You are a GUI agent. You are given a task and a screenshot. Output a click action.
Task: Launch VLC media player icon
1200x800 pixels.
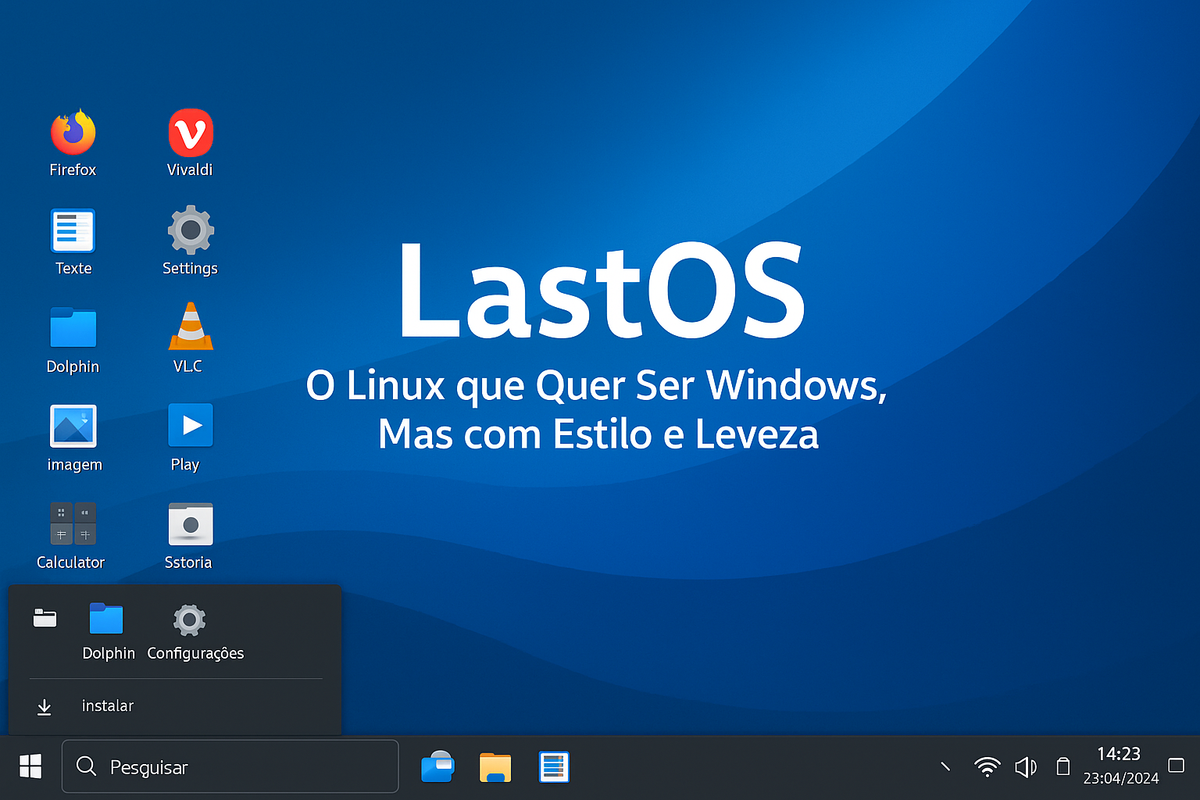click(x=189, y=326)
